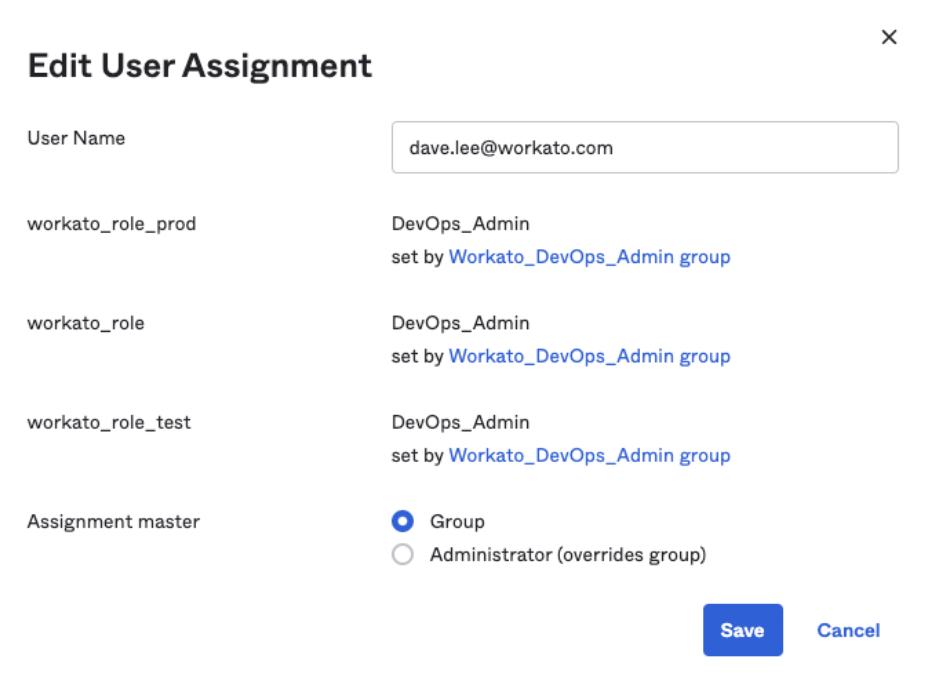Click the DevOps_Admin value for workato_role_test
The image size is (928, 684).
pyautogui.click(x=460, y=422)
